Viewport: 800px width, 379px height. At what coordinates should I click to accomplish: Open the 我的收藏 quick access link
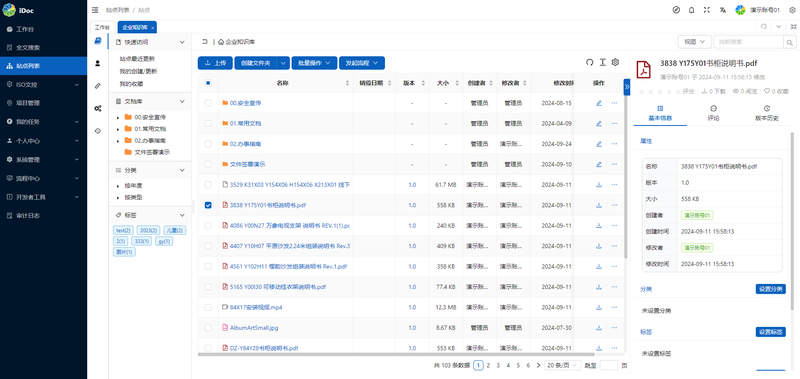132,84
